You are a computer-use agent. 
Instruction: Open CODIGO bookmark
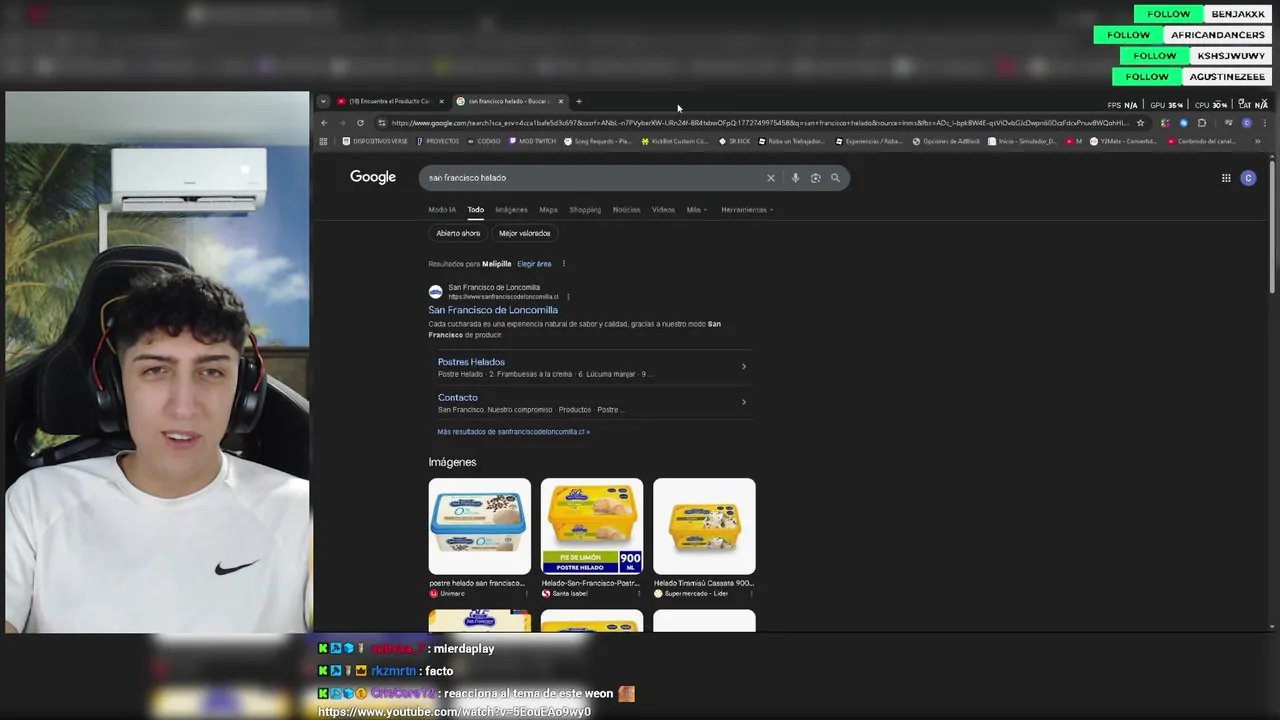(484, 141)
